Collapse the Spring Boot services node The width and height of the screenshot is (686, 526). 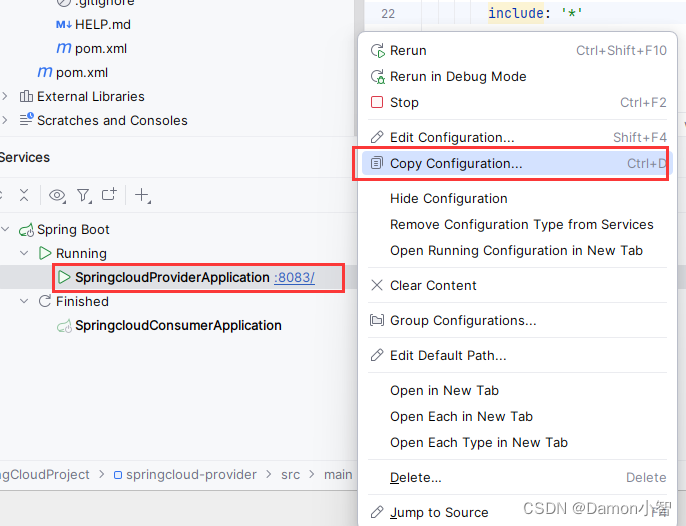[5, 229]
